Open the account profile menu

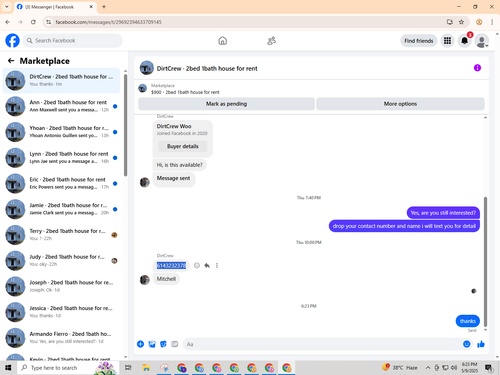pyautogui.click(x=482, y=41)
